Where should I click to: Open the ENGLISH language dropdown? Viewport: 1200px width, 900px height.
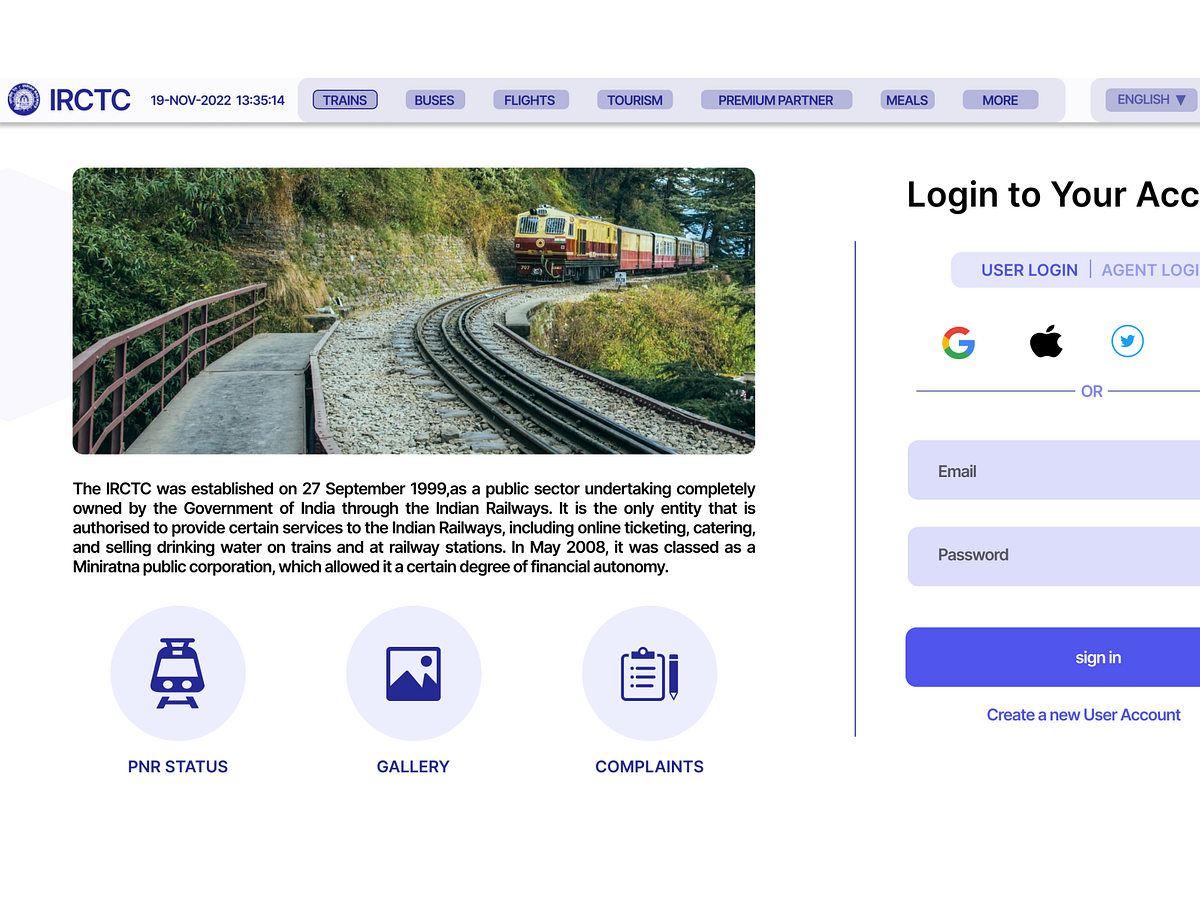pyautogui.click(x=1150, y=100)
